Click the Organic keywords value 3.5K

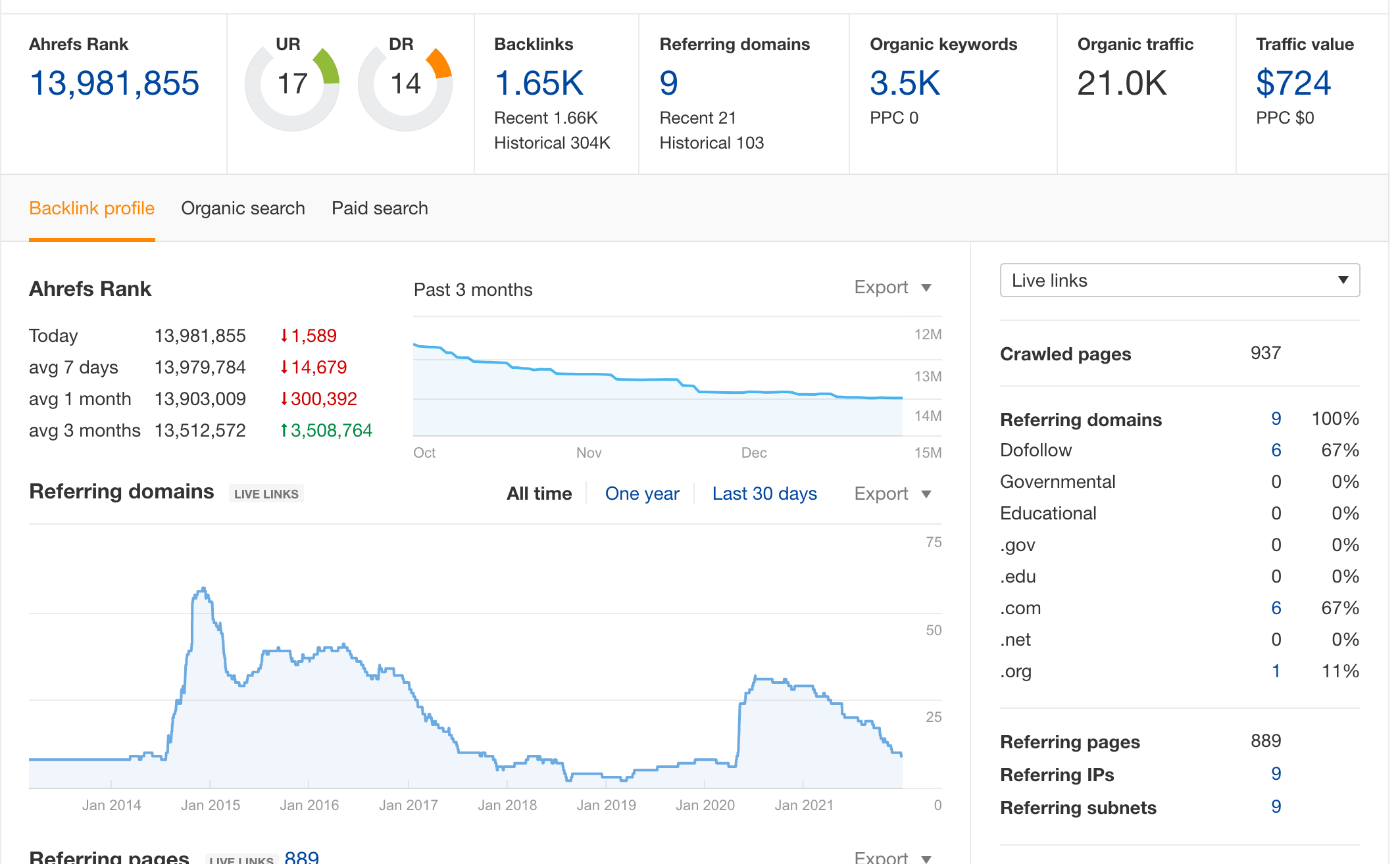pyautogui.click(x=905, y=84)
